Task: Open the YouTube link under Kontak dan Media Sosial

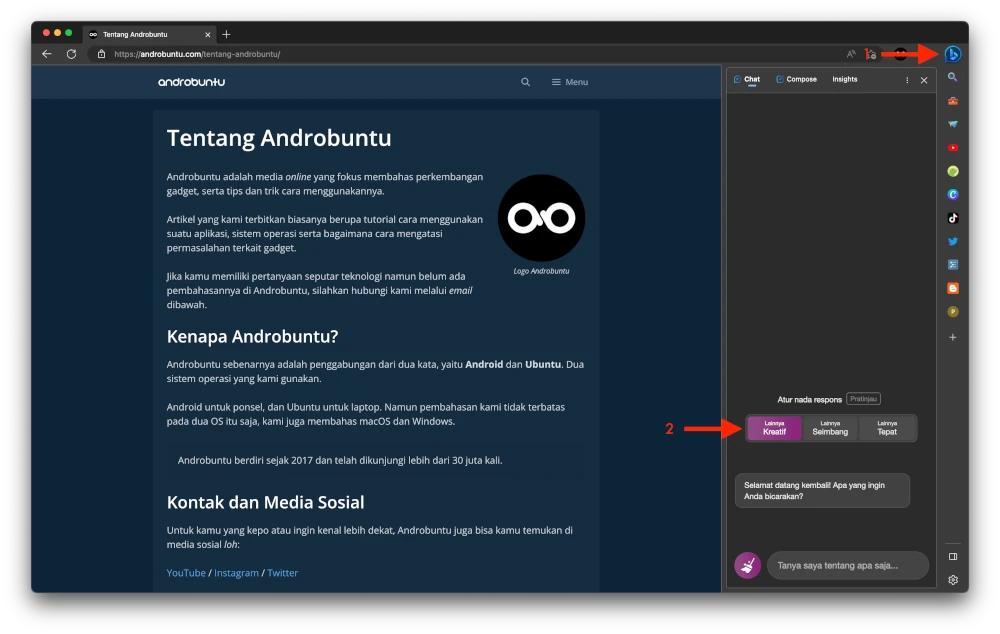Action: [x=186, y=572]
